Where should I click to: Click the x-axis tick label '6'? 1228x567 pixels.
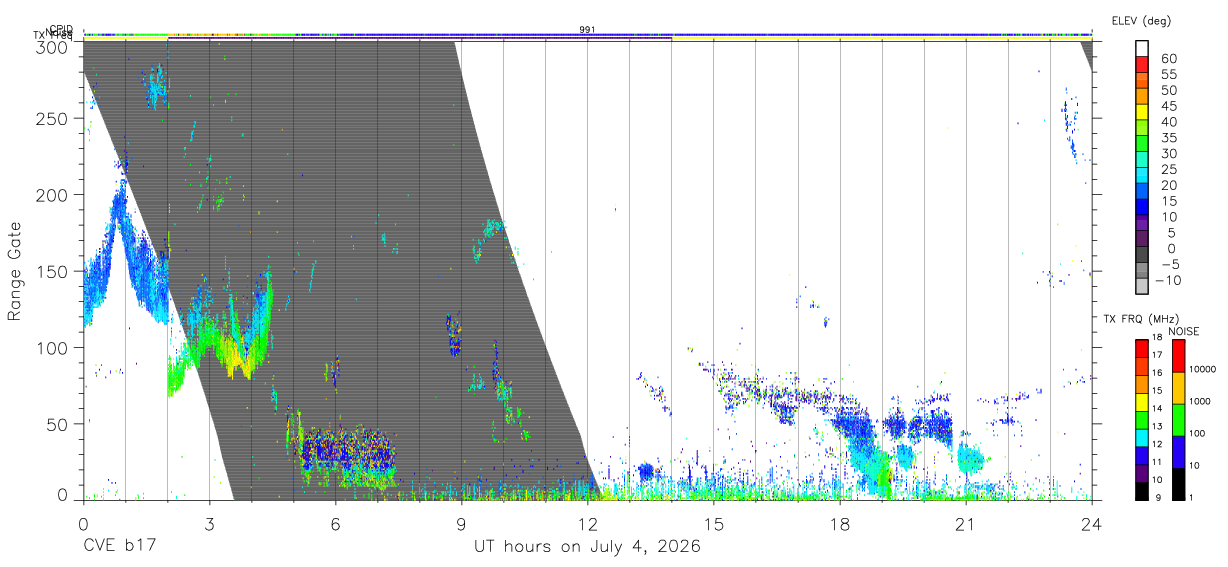335,523
